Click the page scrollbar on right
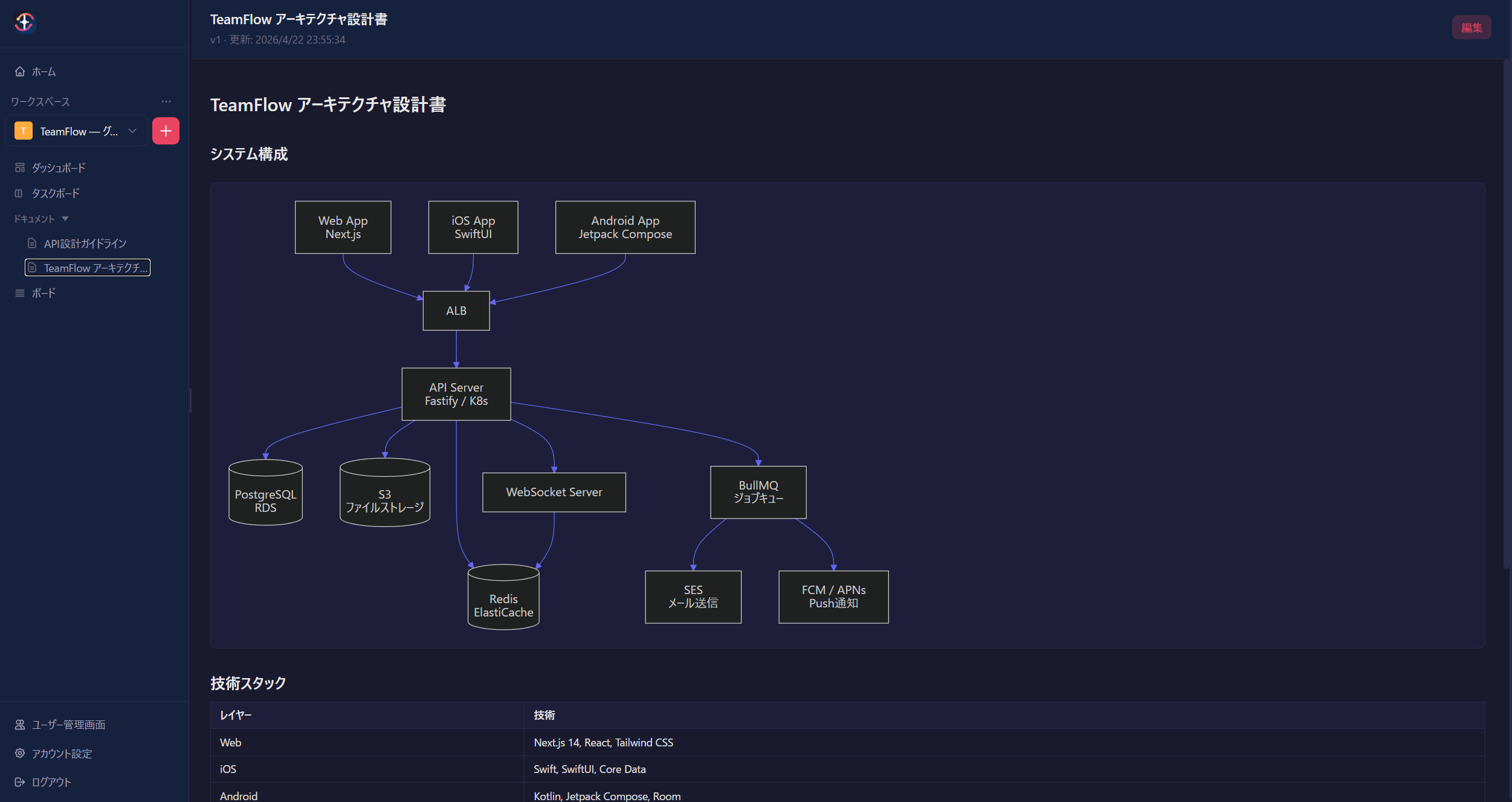 point(1507,314)
